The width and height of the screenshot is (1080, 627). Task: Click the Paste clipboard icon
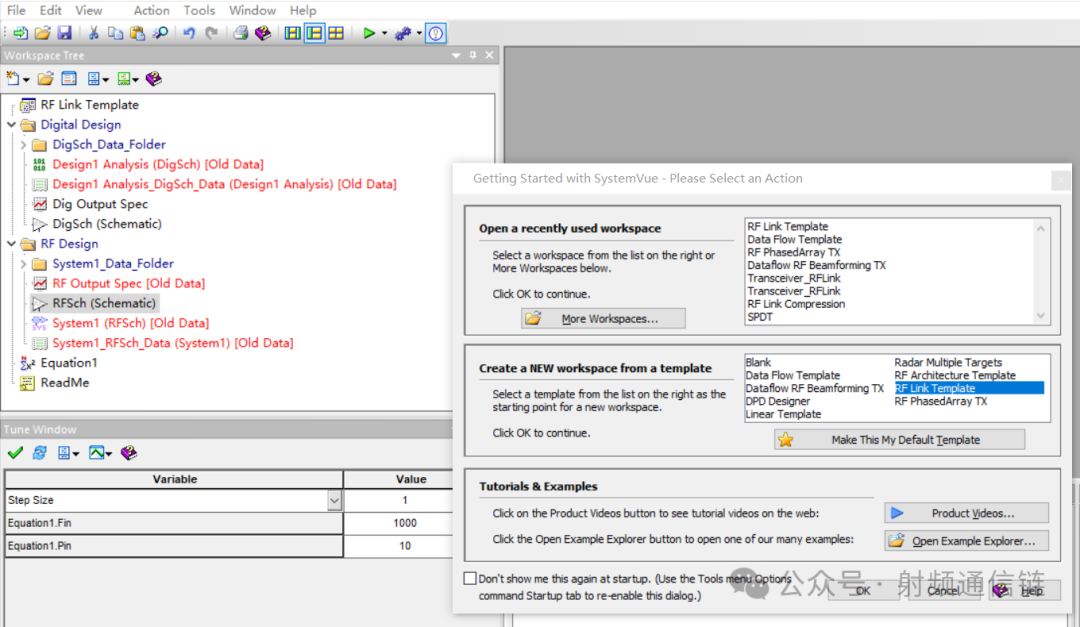pyautogui.click(x=138, y=33)
